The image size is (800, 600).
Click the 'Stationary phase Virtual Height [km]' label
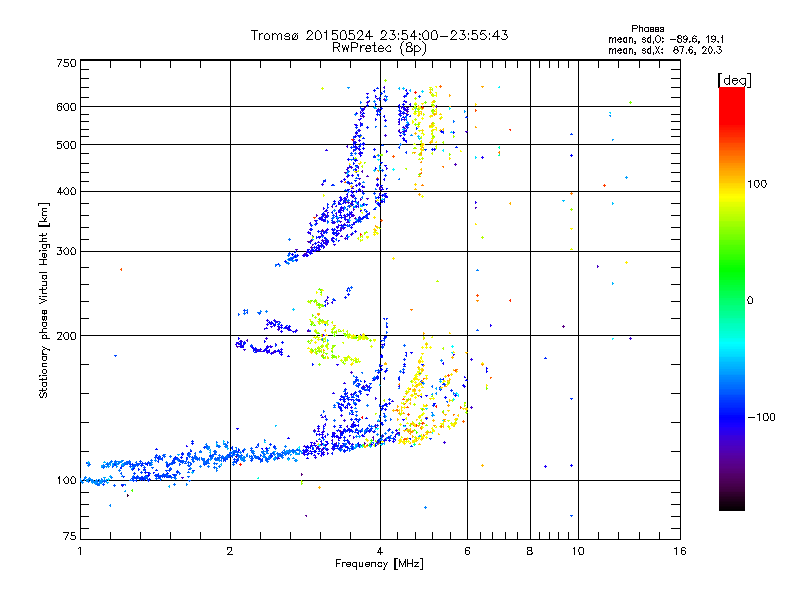tap(44, 301)
